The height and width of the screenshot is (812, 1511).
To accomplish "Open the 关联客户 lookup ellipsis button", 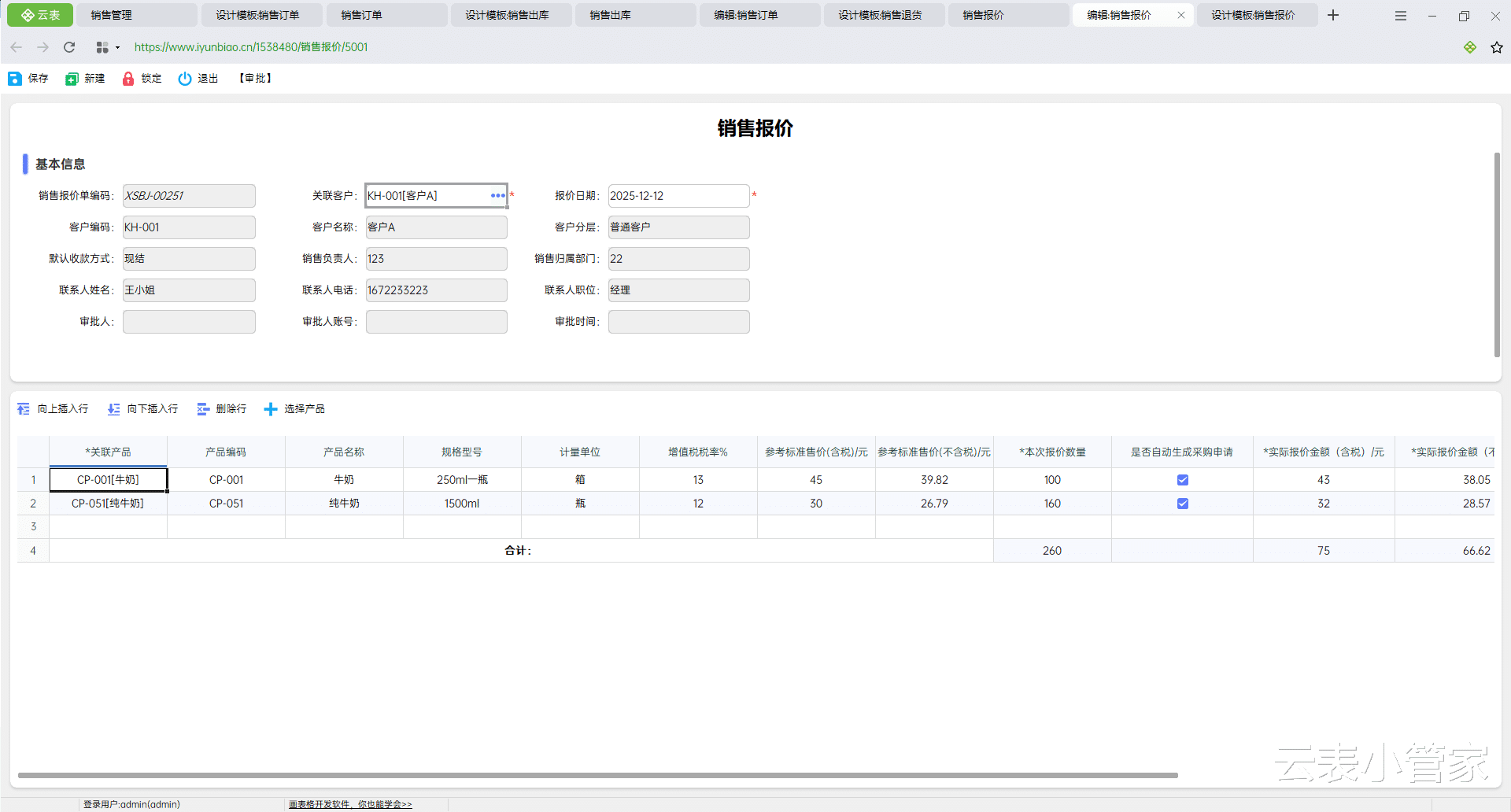I will pos(498,196).
